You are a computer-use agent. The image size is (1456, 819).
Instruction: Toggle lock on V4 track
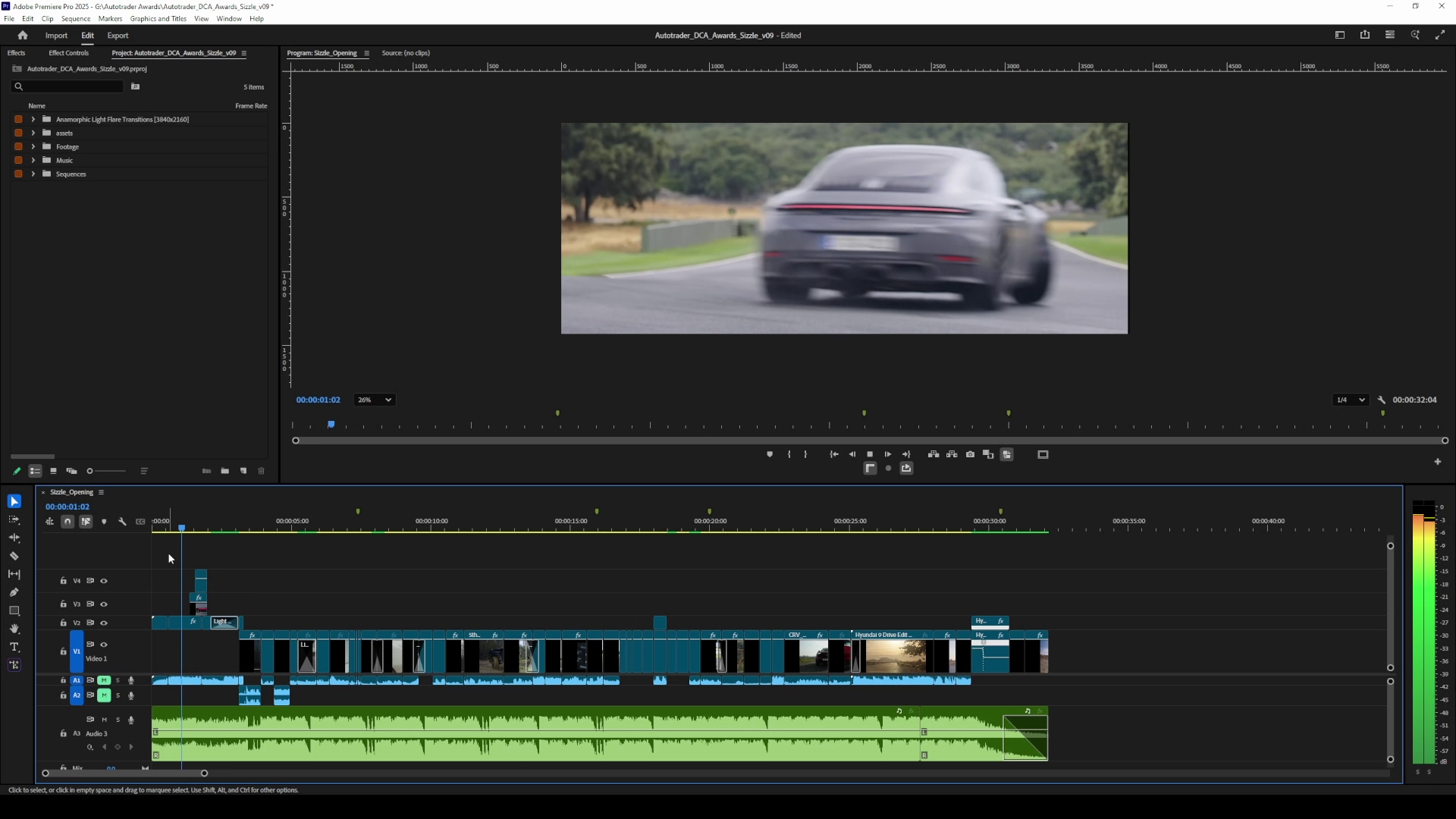(x=63, y=581)
